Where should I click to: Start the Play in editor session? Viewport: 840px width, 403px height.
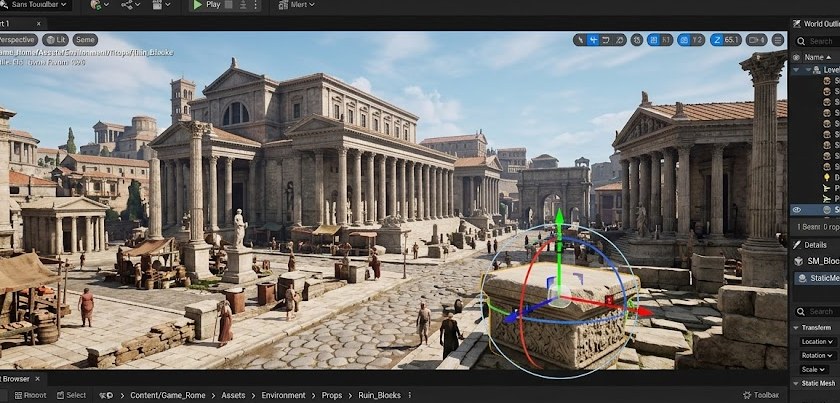click(x=207, y=5)
